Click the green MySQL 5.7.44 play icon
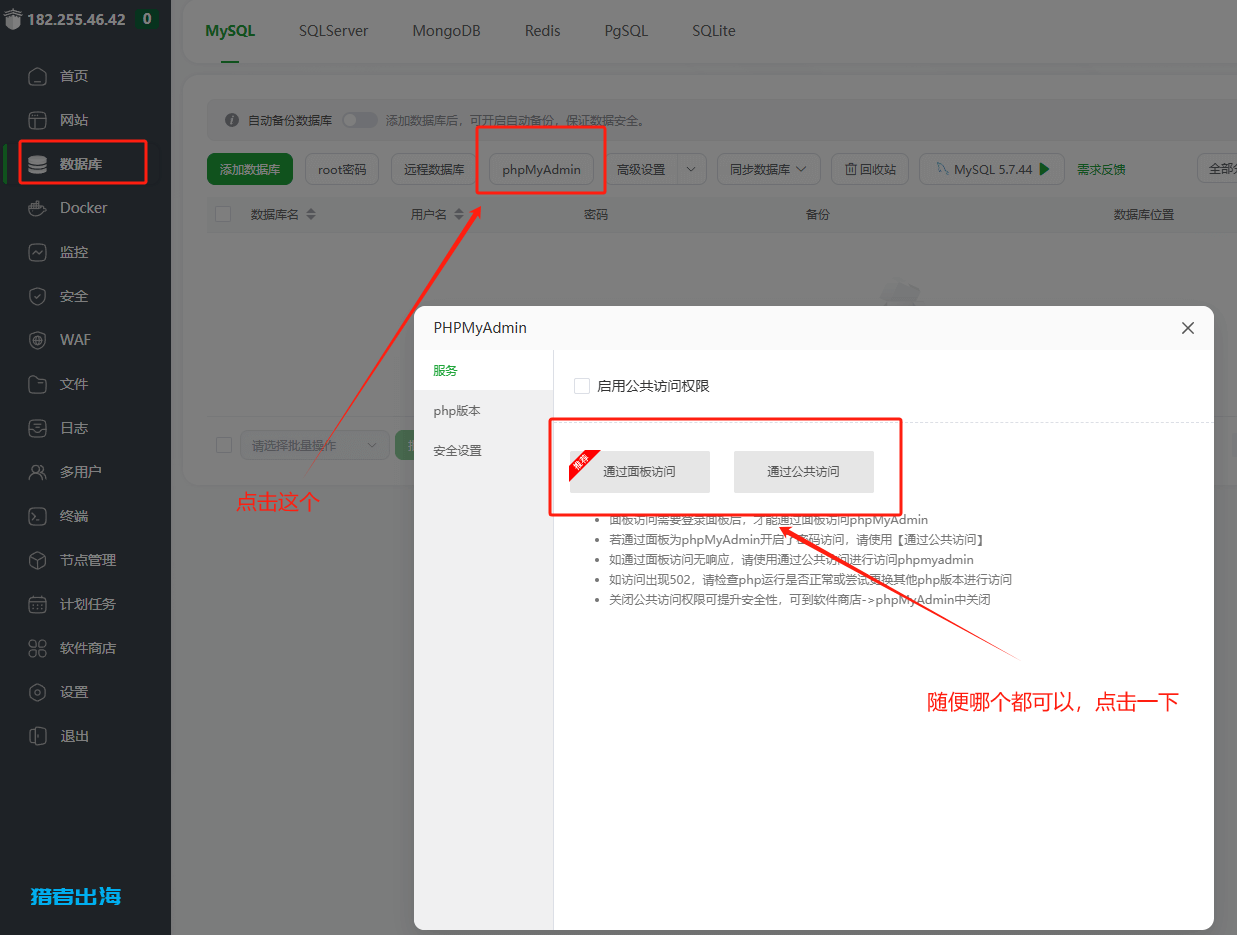The image size is (1237, 935). click(x=1045, y=169)
